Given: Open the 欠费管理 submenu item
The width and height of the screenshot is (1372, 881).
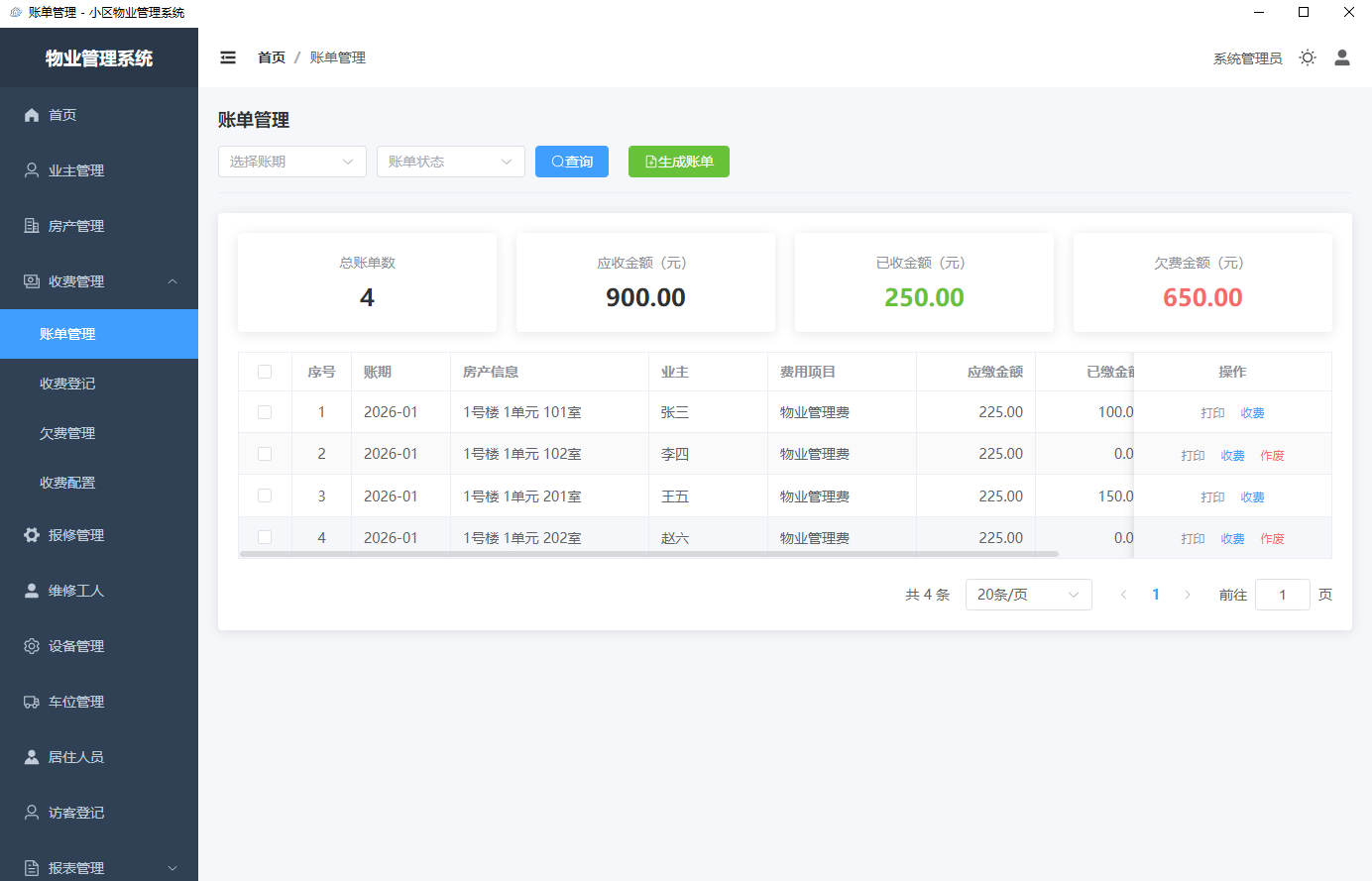Looking at the screenshot, I should (x=67, y=433).
